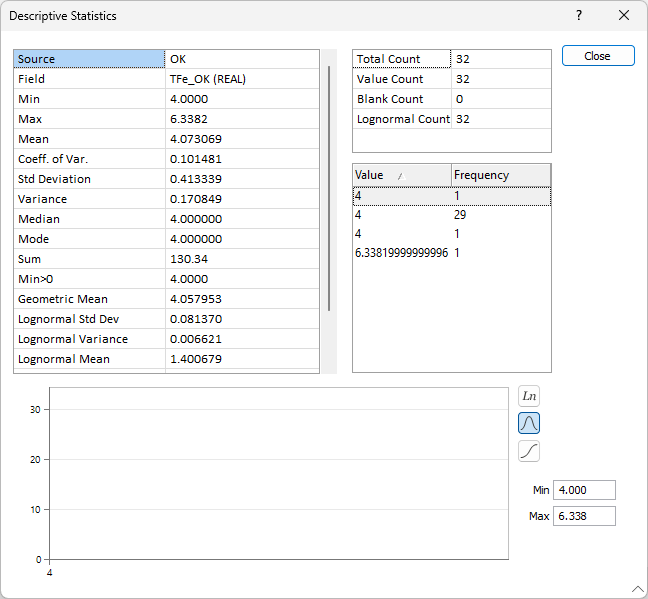Select the Source row in statistics table
This screenshot has width=648, height=599.
click(x=90, y=59)
